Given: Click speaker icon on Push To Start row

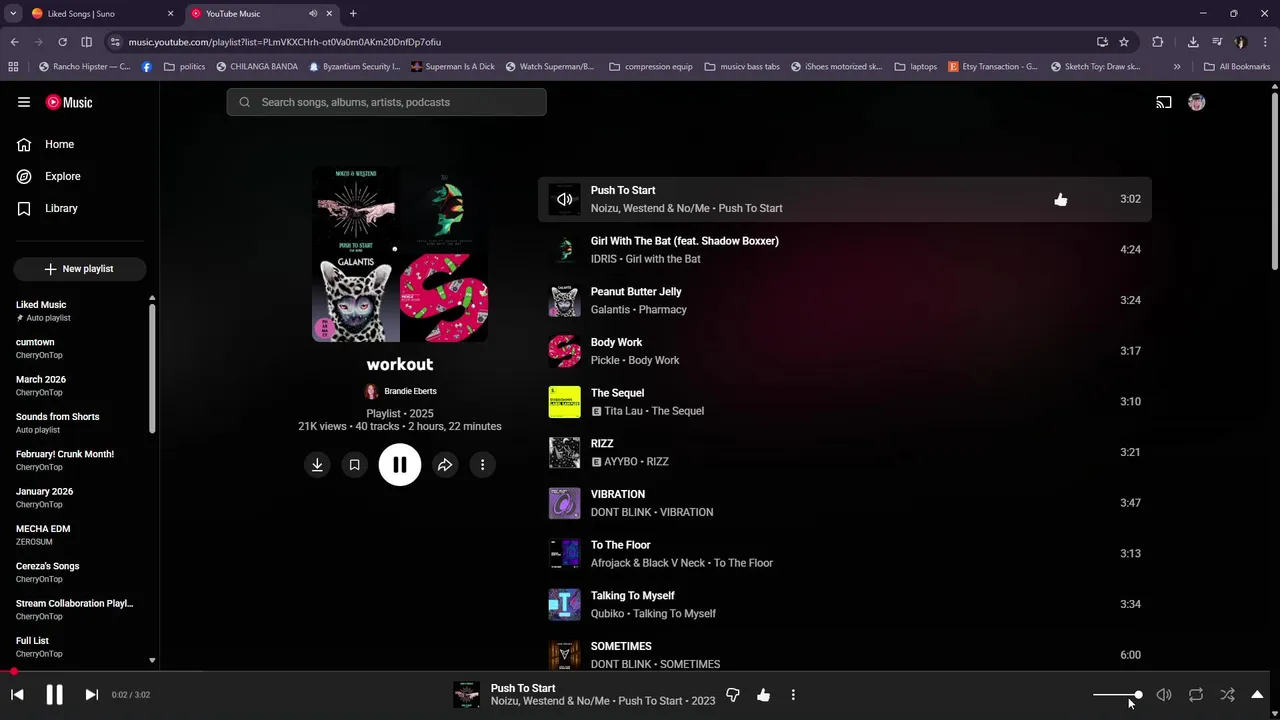Looking at the screenshot, I should (565, 199).
